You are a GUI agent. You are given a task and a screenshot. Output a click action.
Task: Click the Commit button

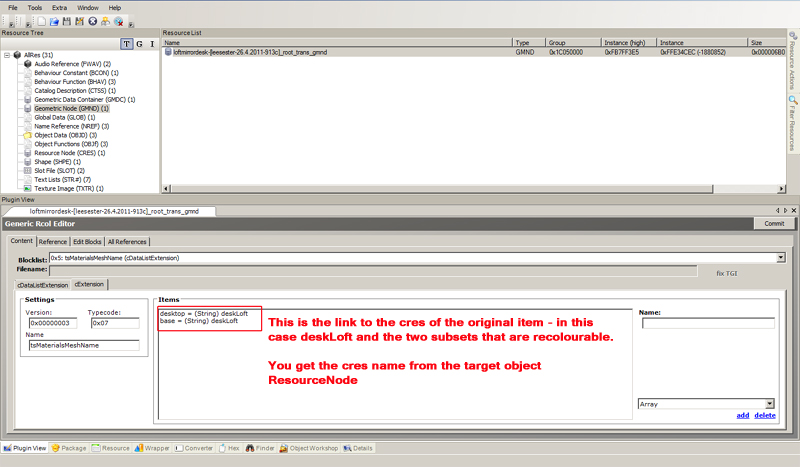[773, 224]
